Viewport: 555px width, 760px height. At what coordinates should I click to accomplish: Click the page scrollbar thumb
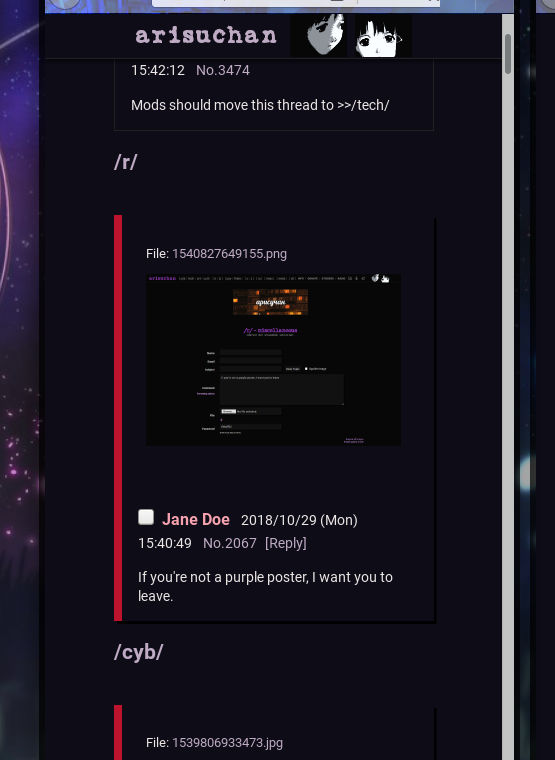pyautogui.click(x=507, y=54)
